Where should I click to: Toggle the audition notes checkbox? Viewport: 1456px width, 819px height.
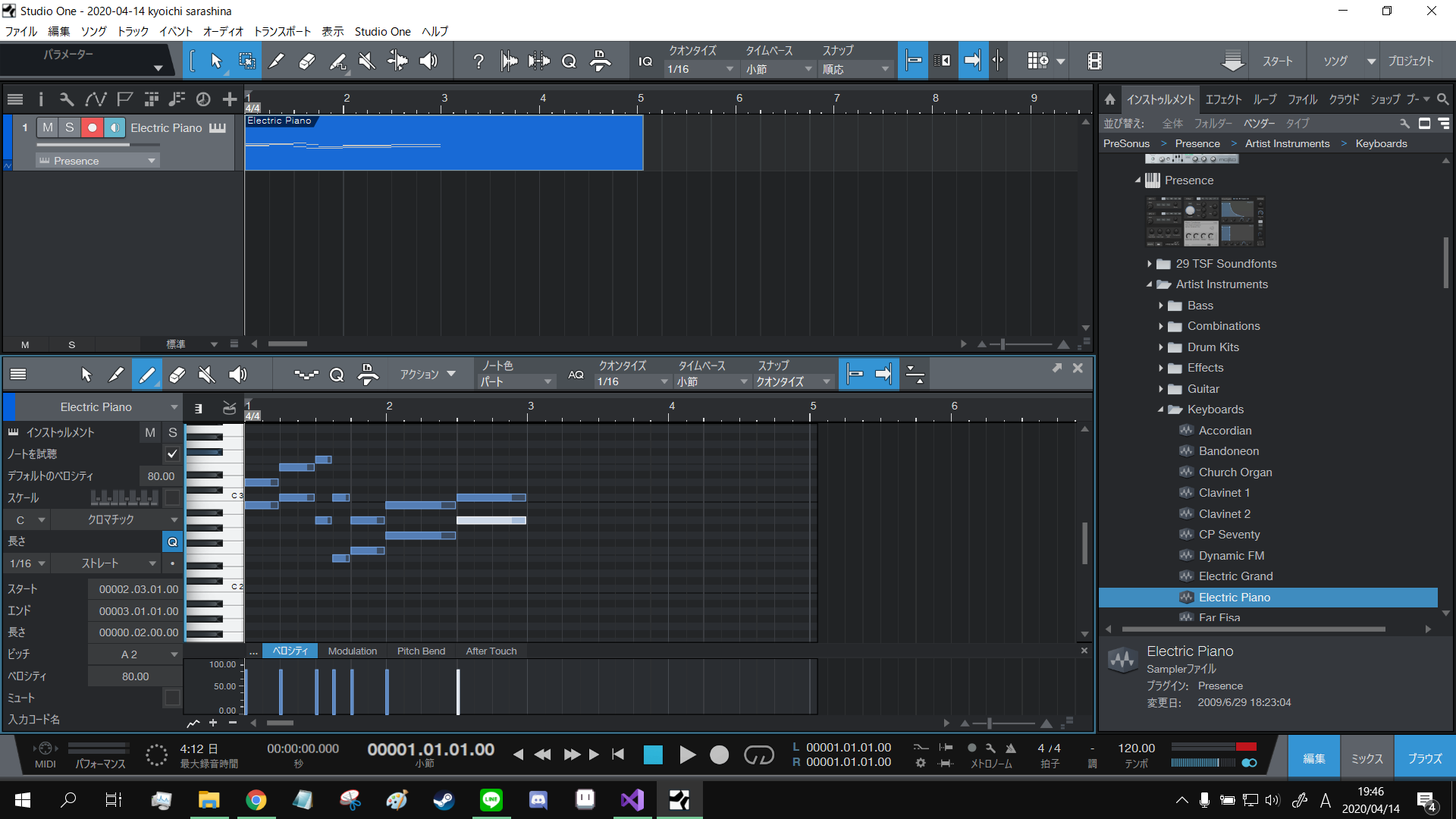[x=172, y=454]
